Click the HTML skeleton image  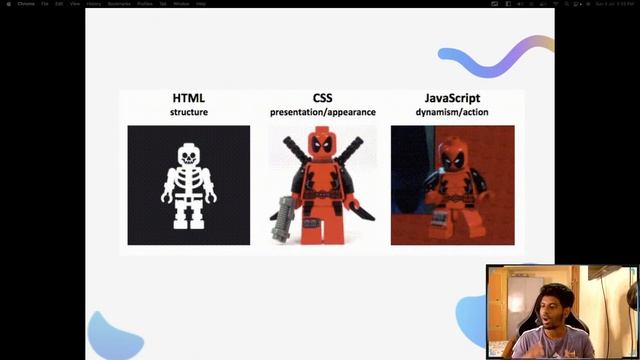[189, 185]
